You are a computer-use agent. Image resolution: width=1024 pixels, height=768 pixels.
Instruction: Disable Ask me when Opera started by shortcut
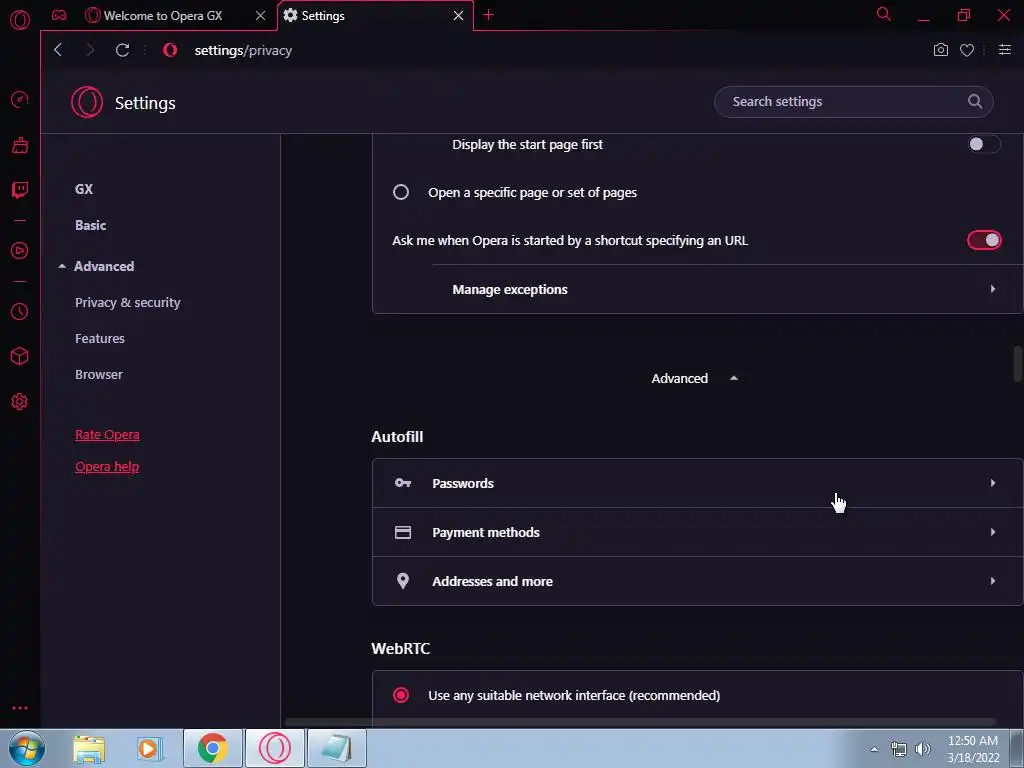coord(984,240)
